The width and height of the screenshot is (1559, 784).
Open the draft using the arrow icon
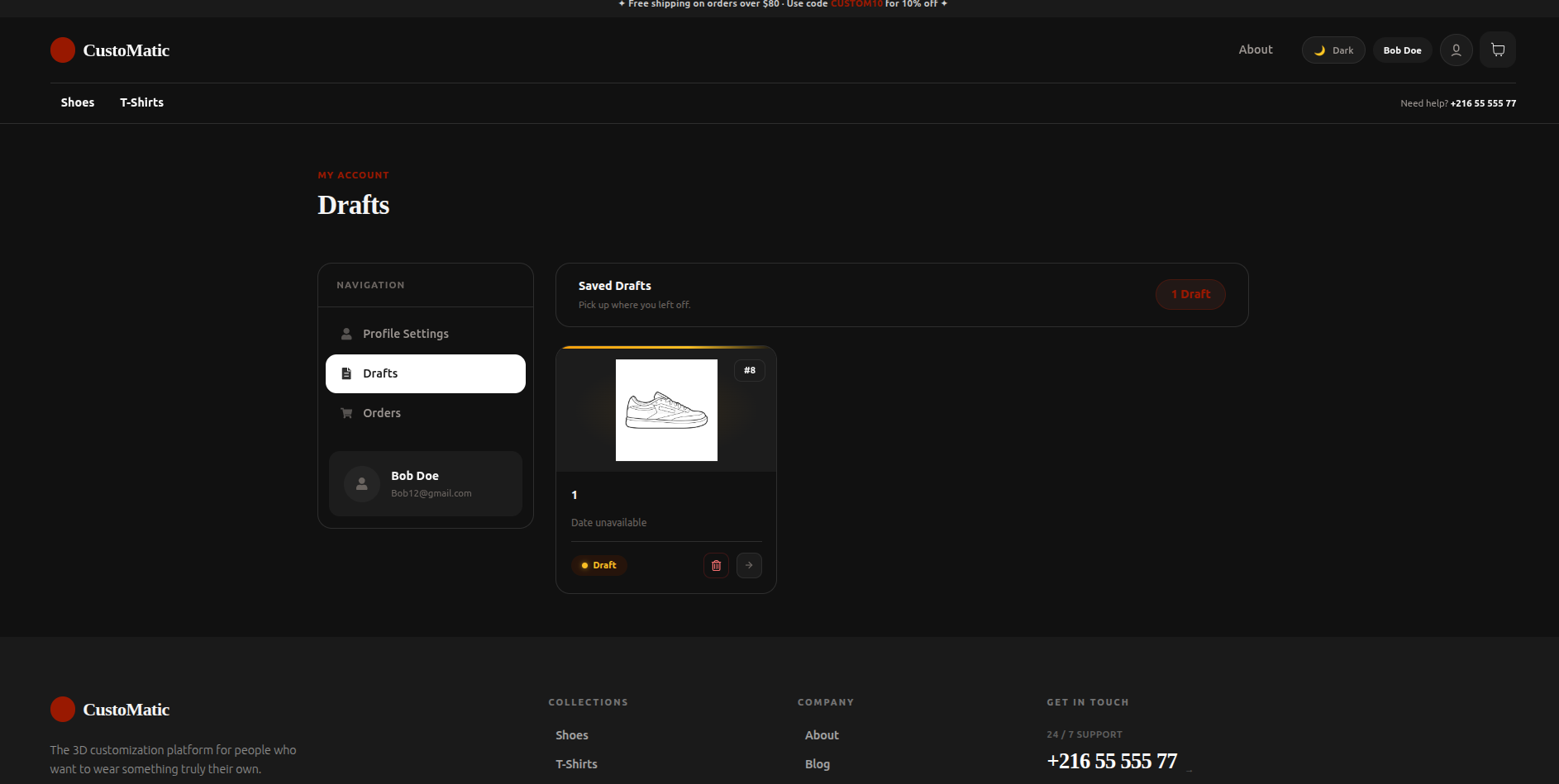pyautogui.click(x=749, y=565)
